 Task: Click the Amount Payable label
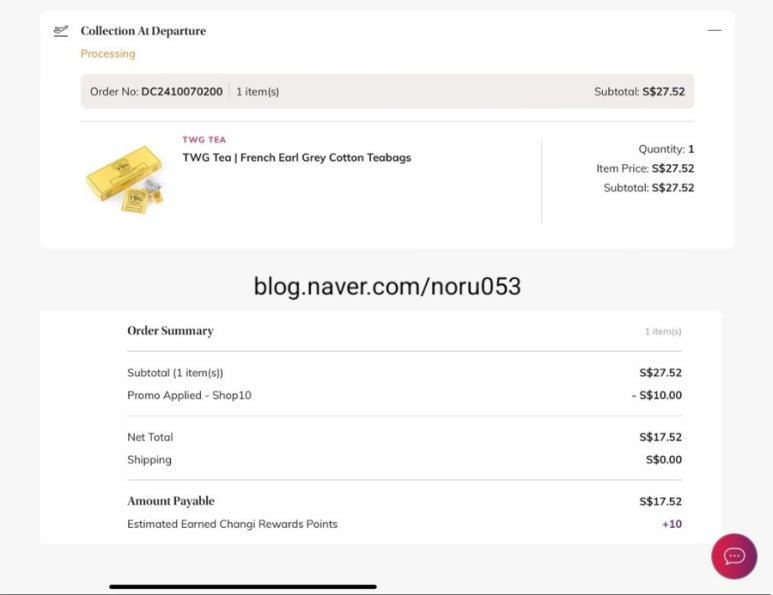171,501
